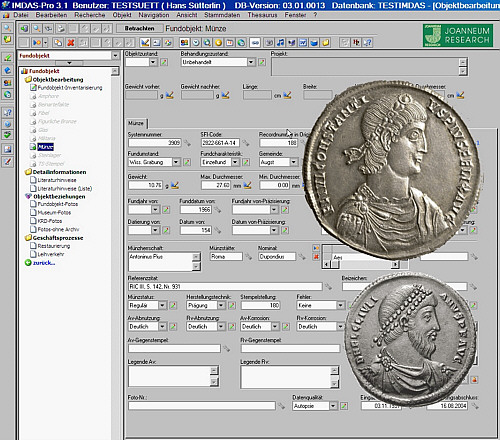Click the thesaurus icon beside Fundumstand dropdown
Screen dimensions: 500x440
(x=187, y=162)
